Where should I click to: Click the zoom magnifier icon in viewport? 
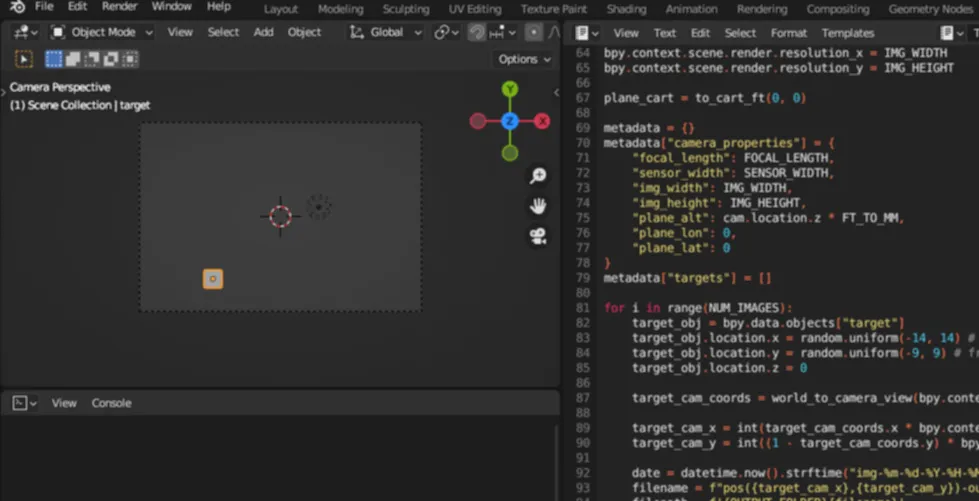click(x=538, y=176)
